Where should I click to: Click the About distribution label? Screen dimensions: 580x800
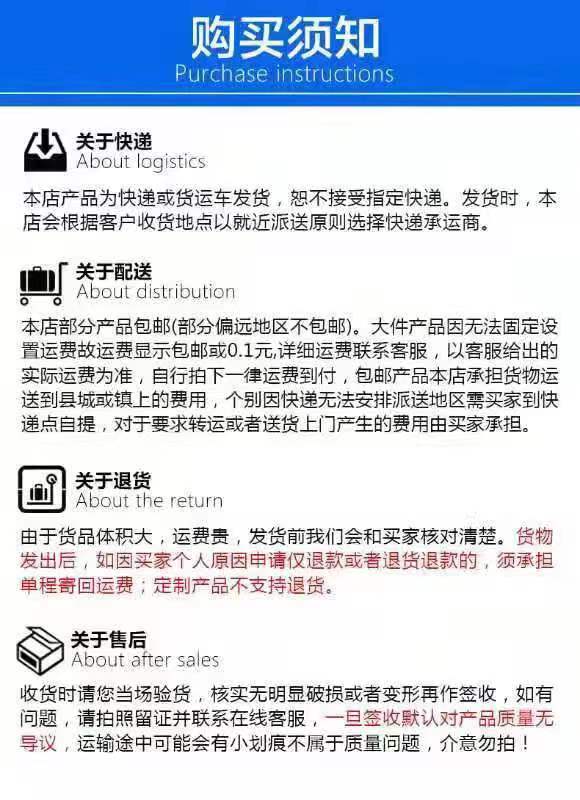coord(156,292)
